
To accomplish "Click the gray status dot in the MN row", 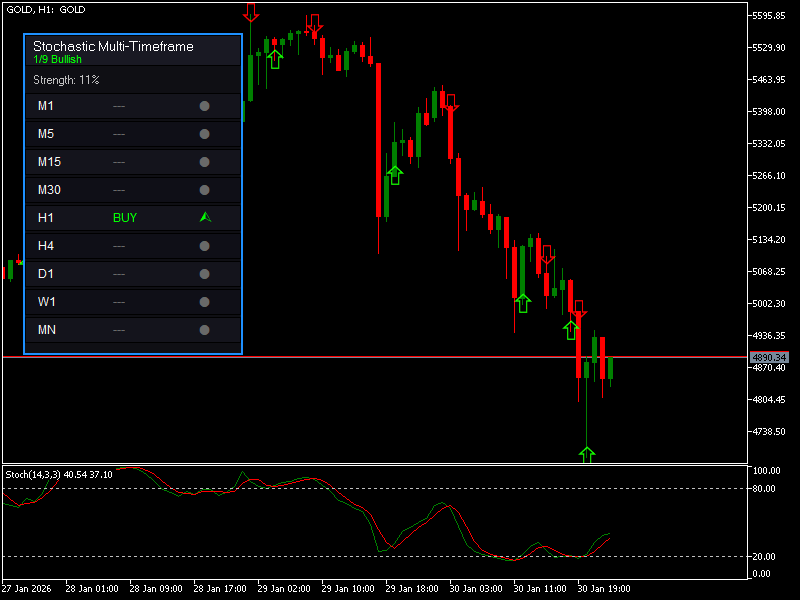I will [x=205, y=330].
